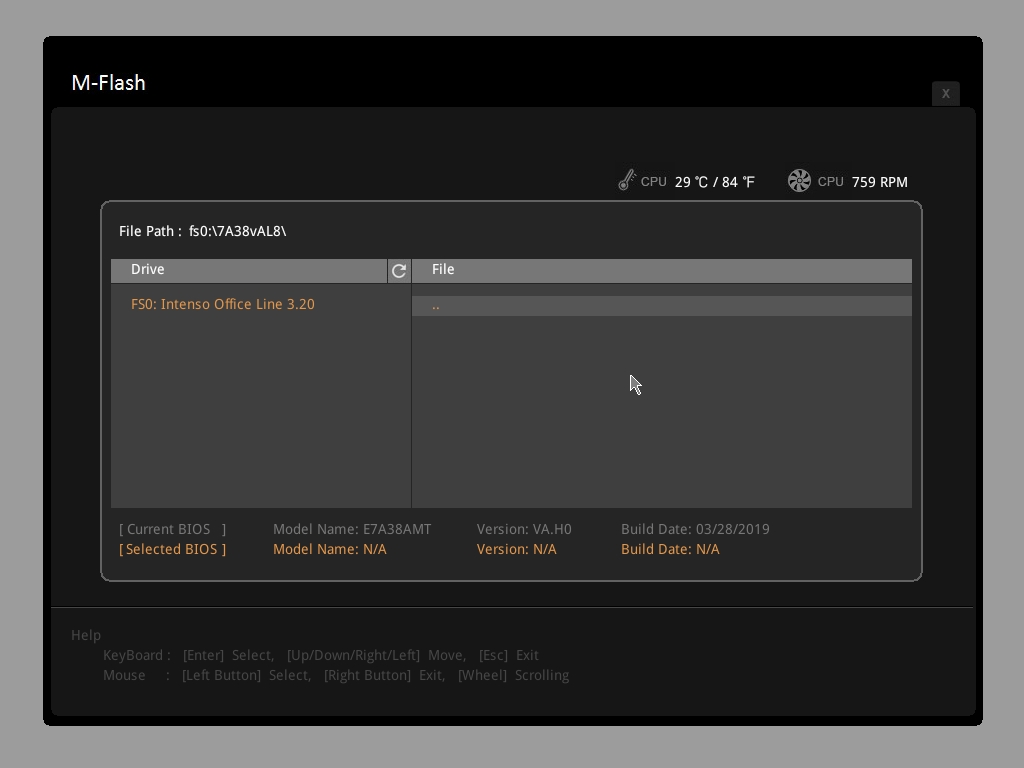Click the File column header
This screenshot has width=1024, height=768.
click(x=443, y=269)
